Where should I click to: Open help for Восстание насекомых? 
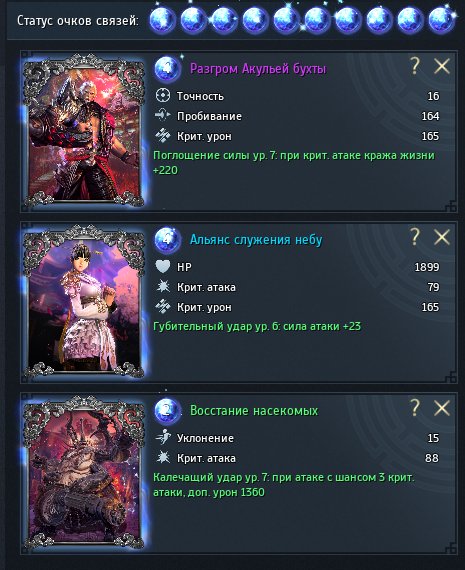[x=415, y=408]
